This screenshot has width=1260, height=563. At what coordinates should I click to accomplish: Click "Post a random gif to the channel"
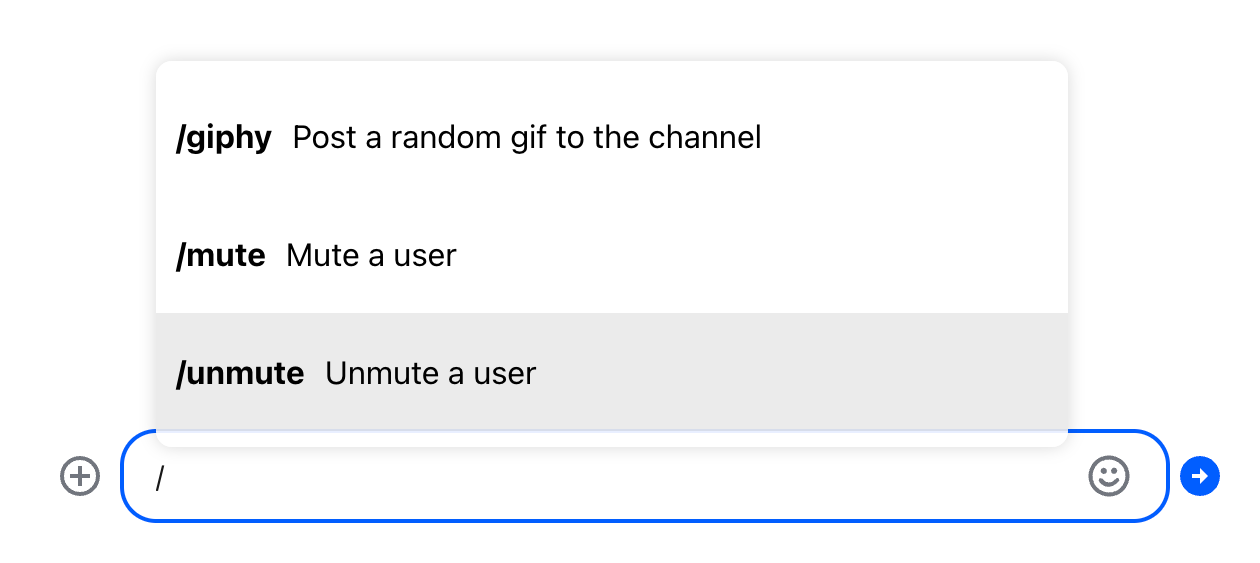click(x=527, y=137)
